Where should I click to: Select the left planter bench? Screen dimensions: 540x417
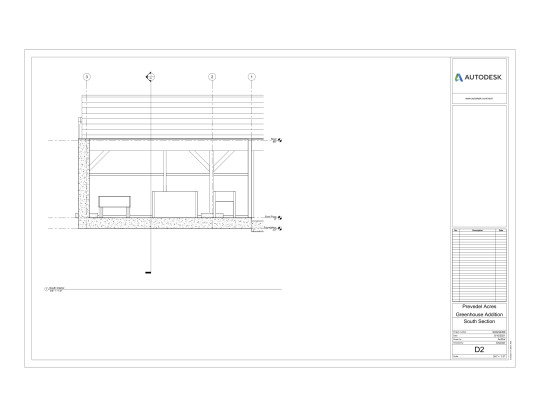(114, 206)
